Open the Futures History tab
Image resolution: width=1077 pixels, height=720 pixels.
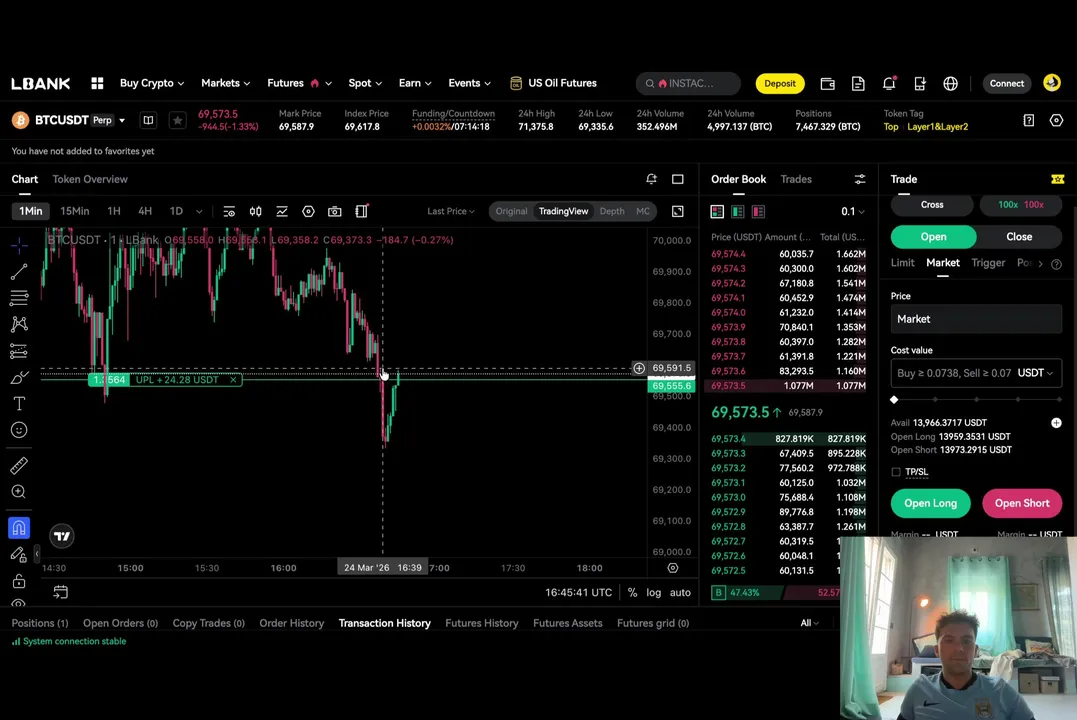[x=481, y=623]
